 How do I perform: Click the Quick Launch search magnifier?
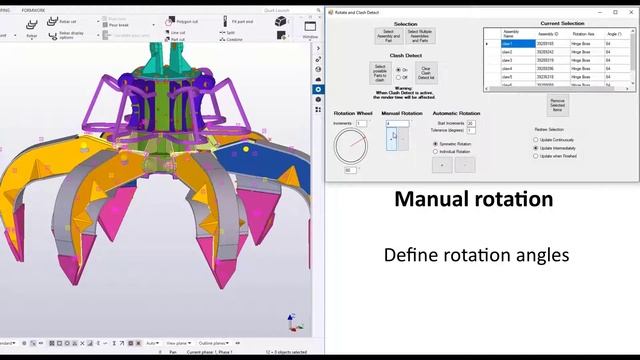tap(318, 10)
